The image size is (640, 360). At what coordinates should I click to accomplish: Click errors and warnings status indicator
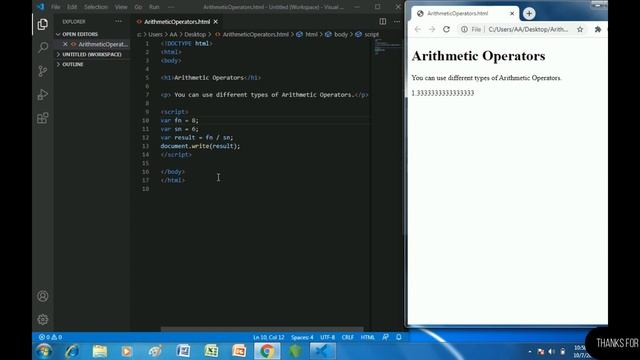click(50, 337)
